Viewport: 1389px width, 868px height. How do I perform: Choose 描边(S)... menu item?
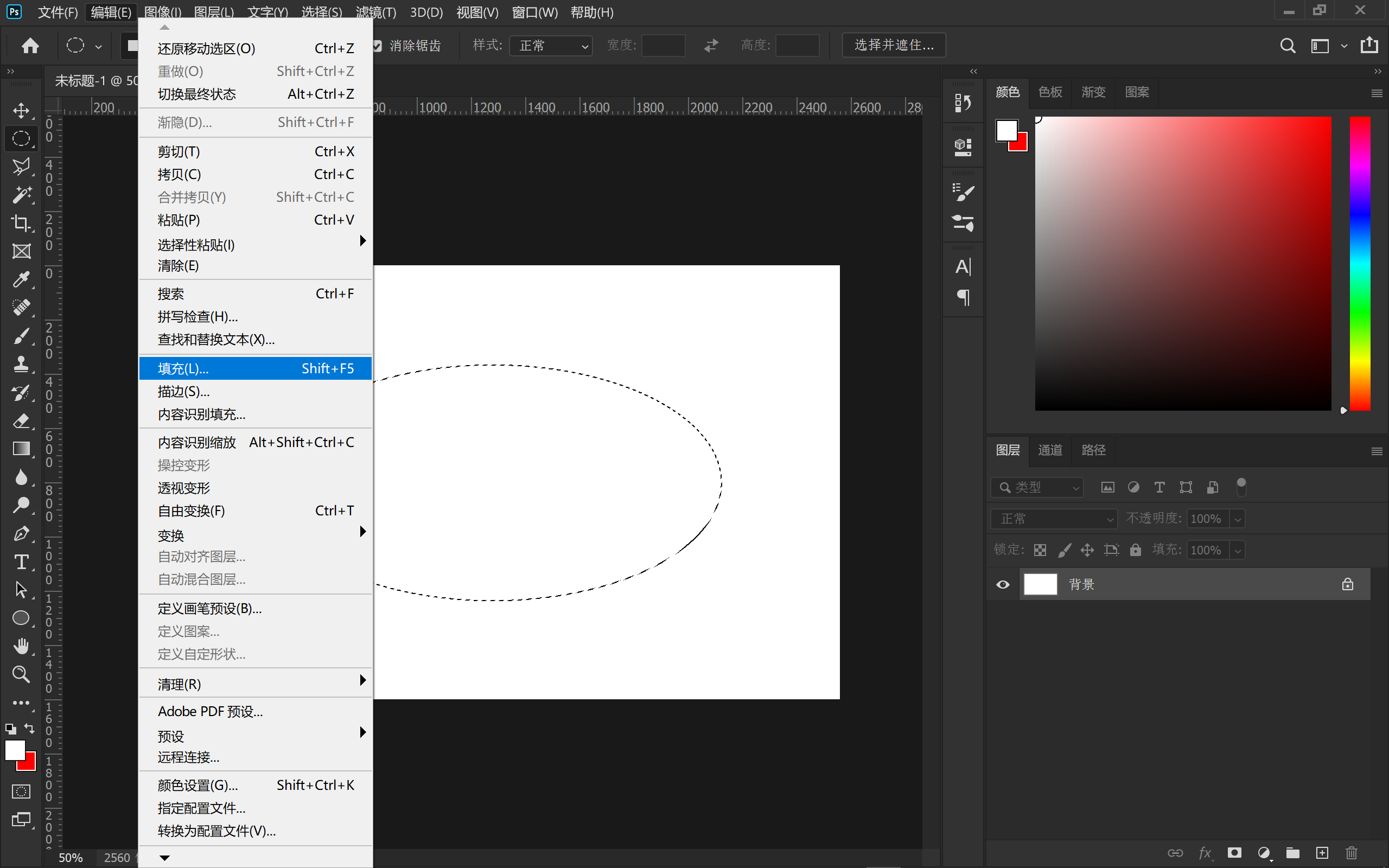point(256,391)
